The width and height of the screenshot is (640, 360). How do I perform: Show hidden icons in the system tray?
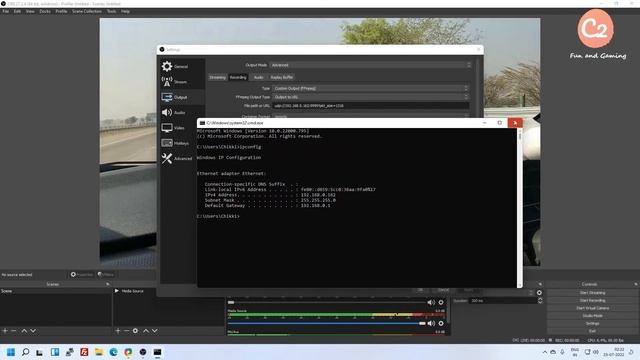(x=544, y=352)
